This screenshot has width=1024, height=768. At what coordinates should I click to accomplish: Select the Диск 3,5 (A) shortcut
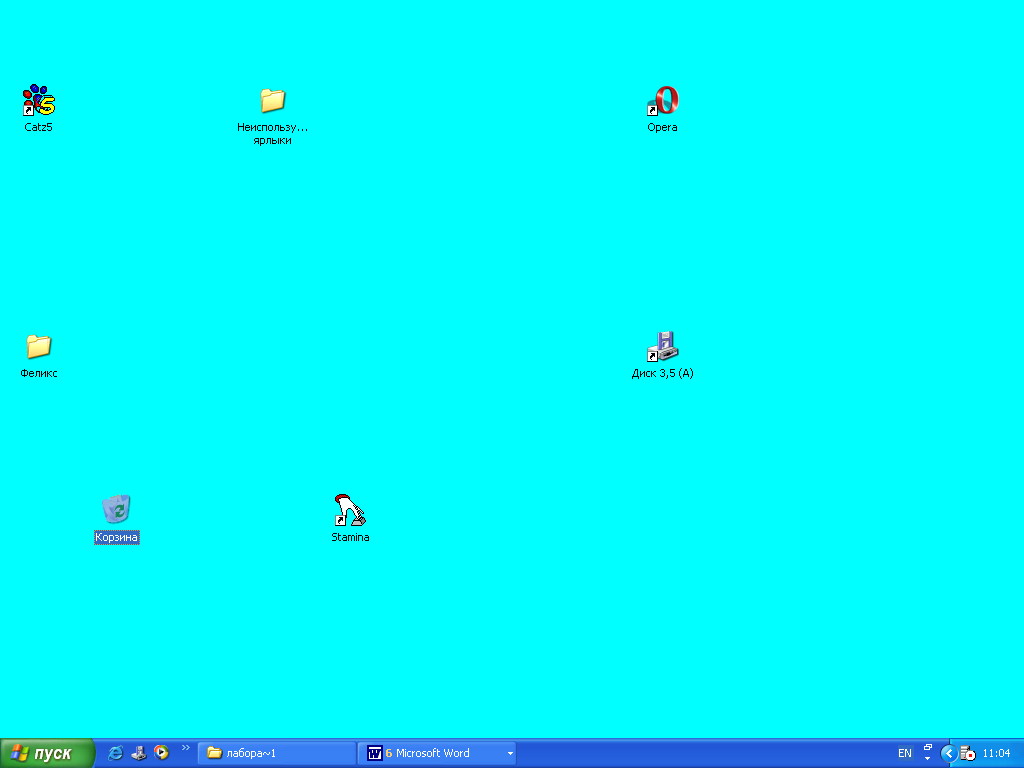point(662,347)
